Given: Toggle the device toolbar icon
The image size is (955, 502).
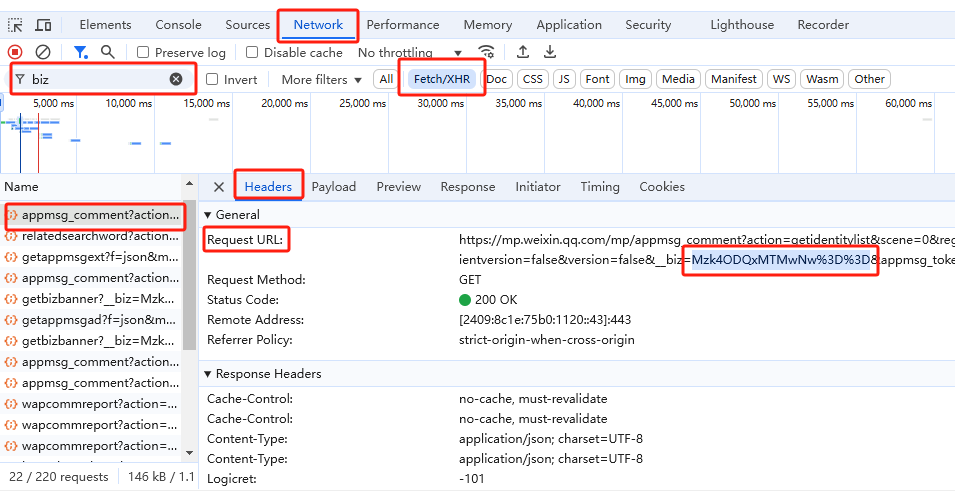Looking at the screenshot, I should (x=43, y=25).
